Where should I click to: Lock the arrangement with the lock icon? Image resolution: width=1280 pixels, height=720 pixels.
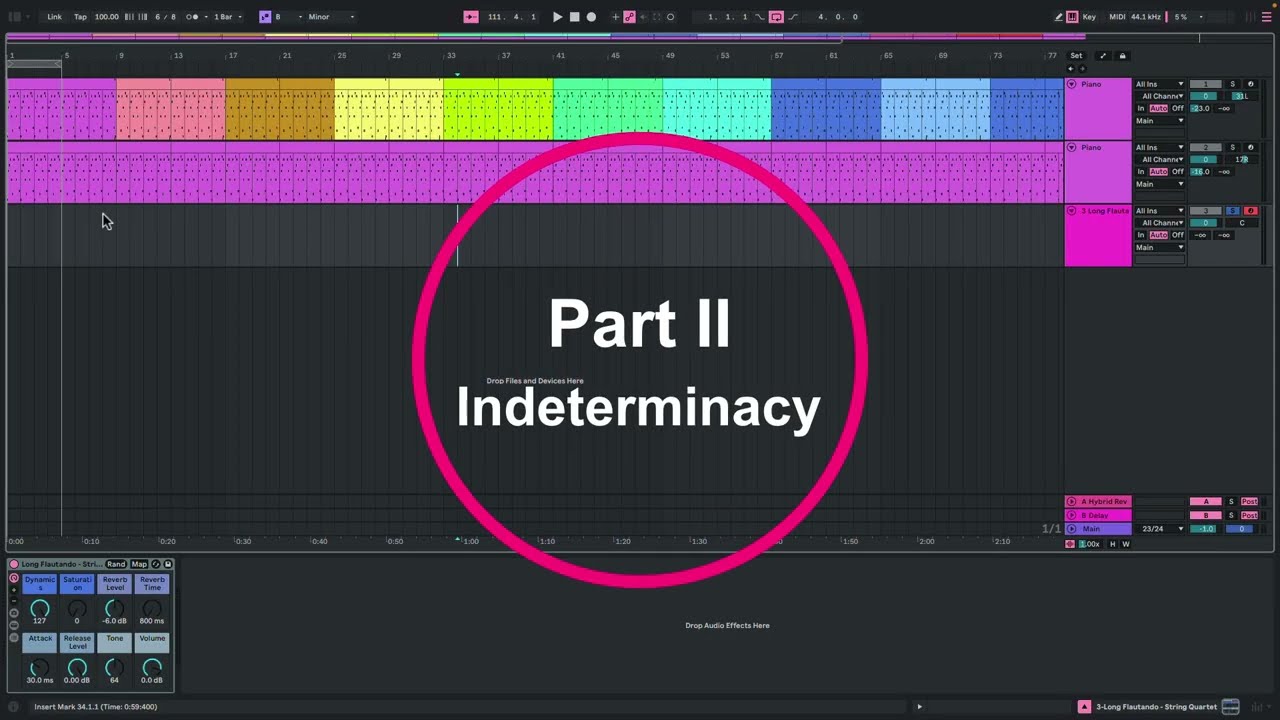coord(1122,56)
